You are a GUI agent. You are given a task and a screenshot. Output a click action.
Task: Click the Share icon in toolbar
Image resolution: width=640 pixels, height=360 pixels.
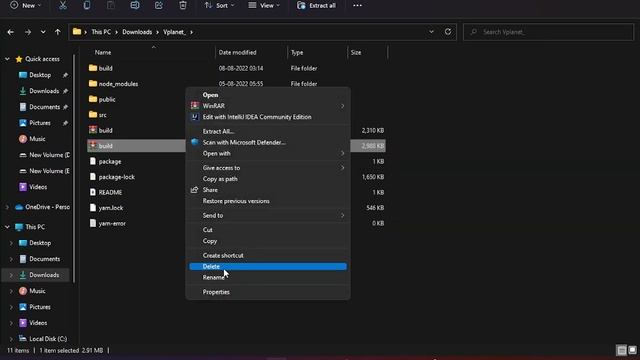[x=159, y=5]
